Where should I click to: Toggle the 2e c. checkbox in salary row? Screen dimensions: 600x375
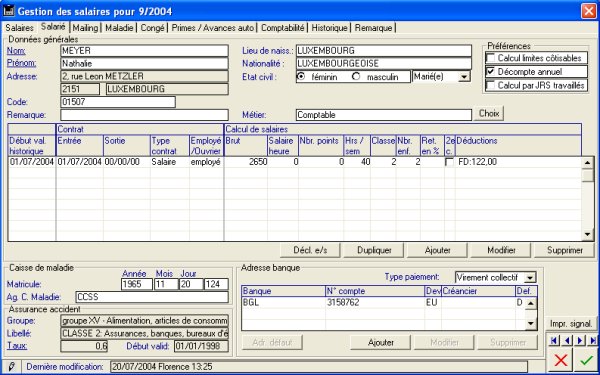pos(450,162)
